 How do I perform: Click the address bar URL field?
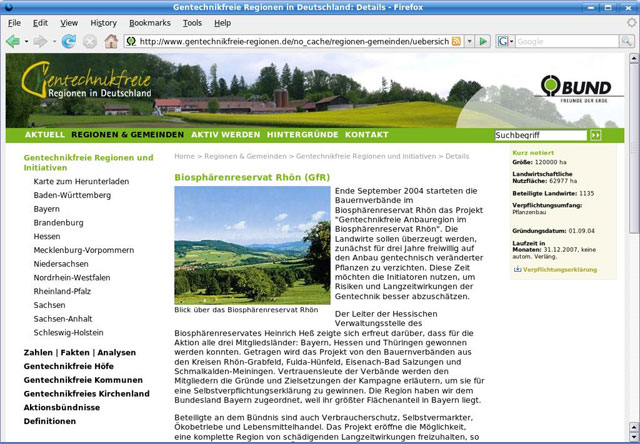tap(294, 41)
